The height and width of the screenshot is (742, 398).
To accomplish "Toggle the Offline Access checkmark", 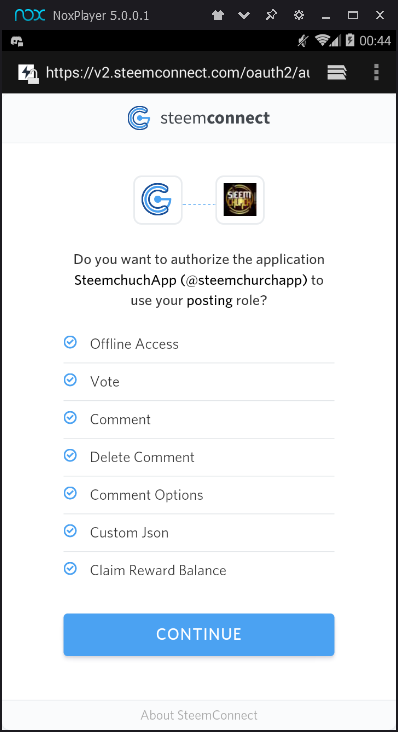I will 70,342.
